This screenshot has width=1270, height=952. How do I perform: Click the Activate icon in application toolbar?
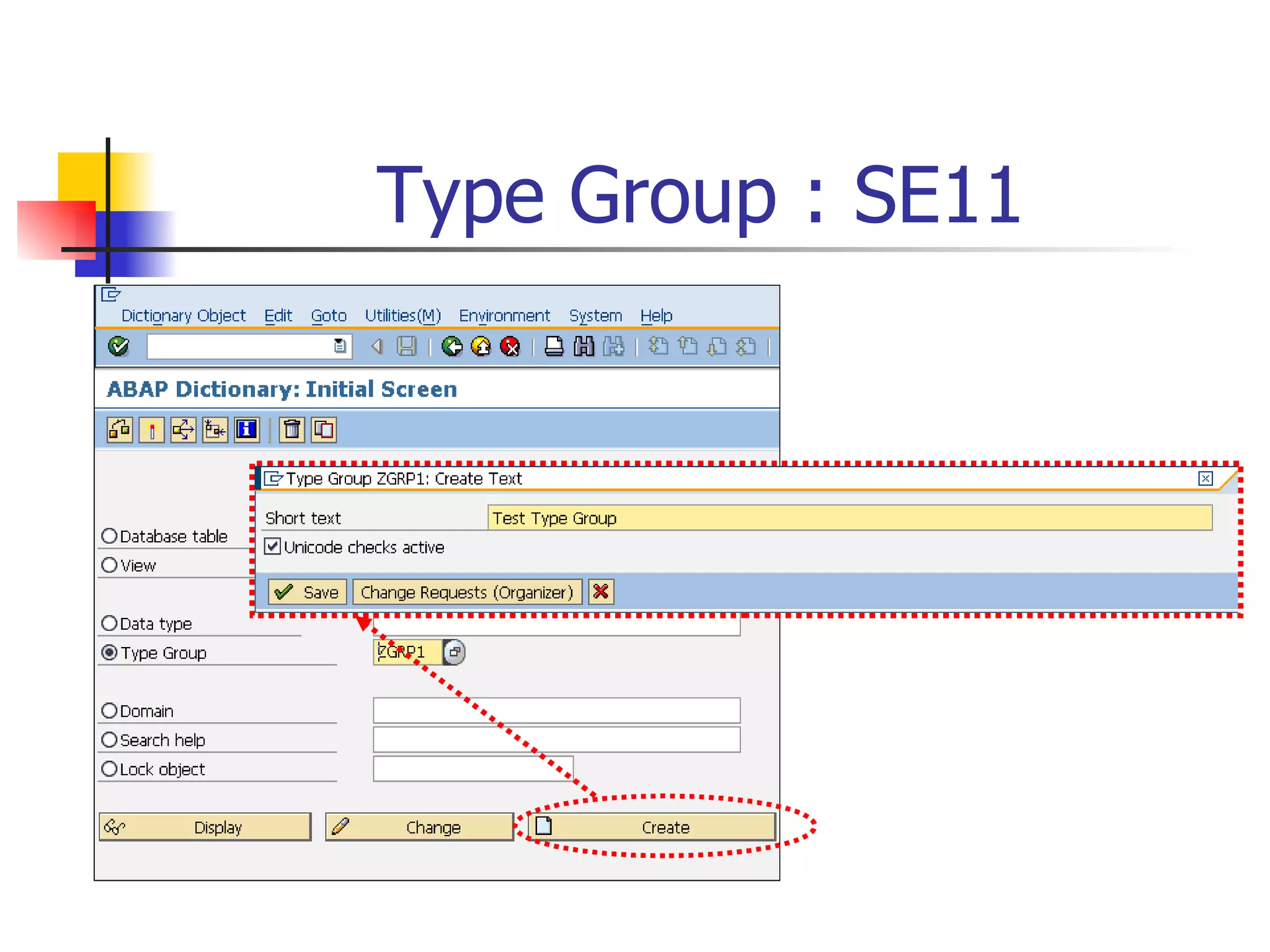151,430
